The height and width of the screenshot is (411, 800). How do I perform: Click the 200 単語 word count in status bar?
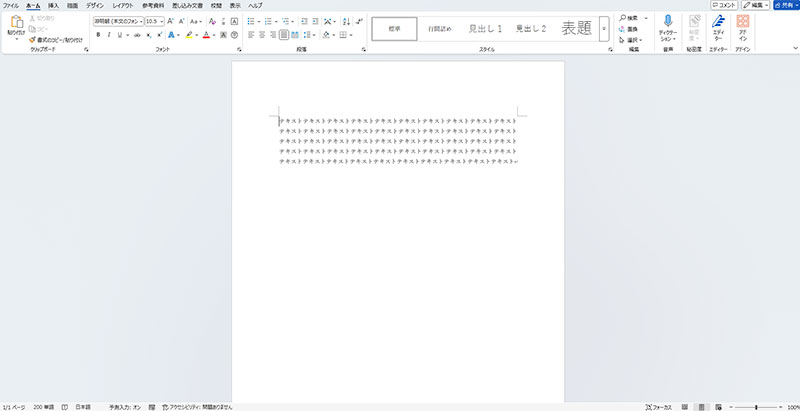tap(43, 407)
